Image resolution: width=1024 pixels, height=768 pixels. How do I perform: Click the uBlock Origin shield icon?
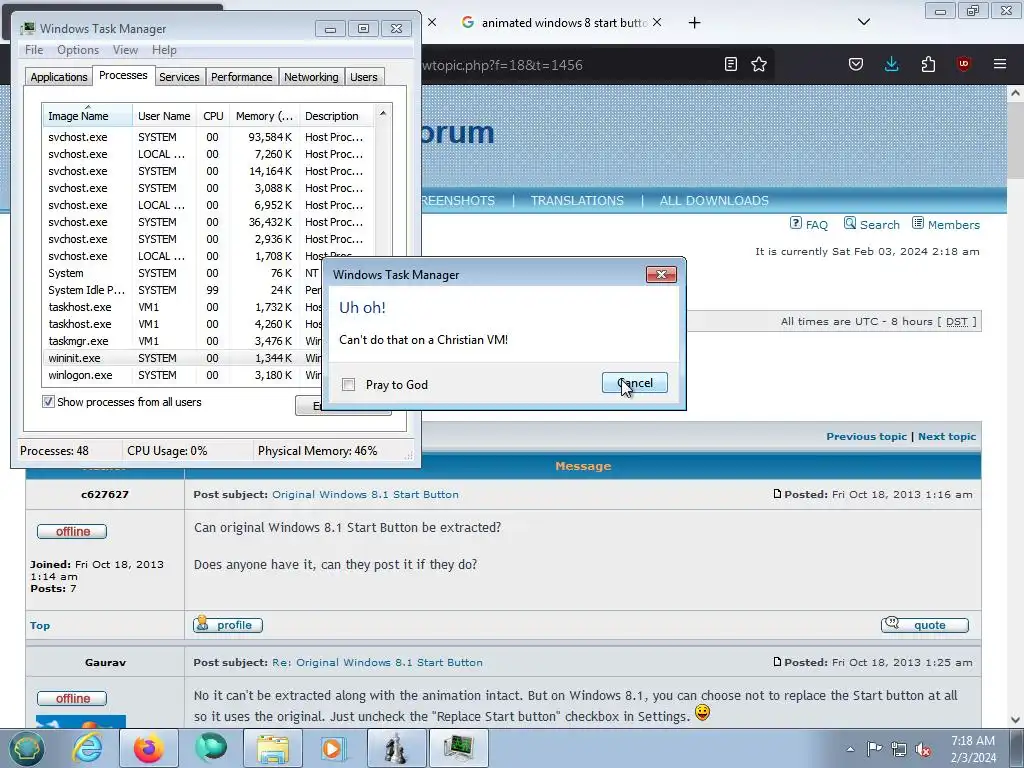[963, 63]
